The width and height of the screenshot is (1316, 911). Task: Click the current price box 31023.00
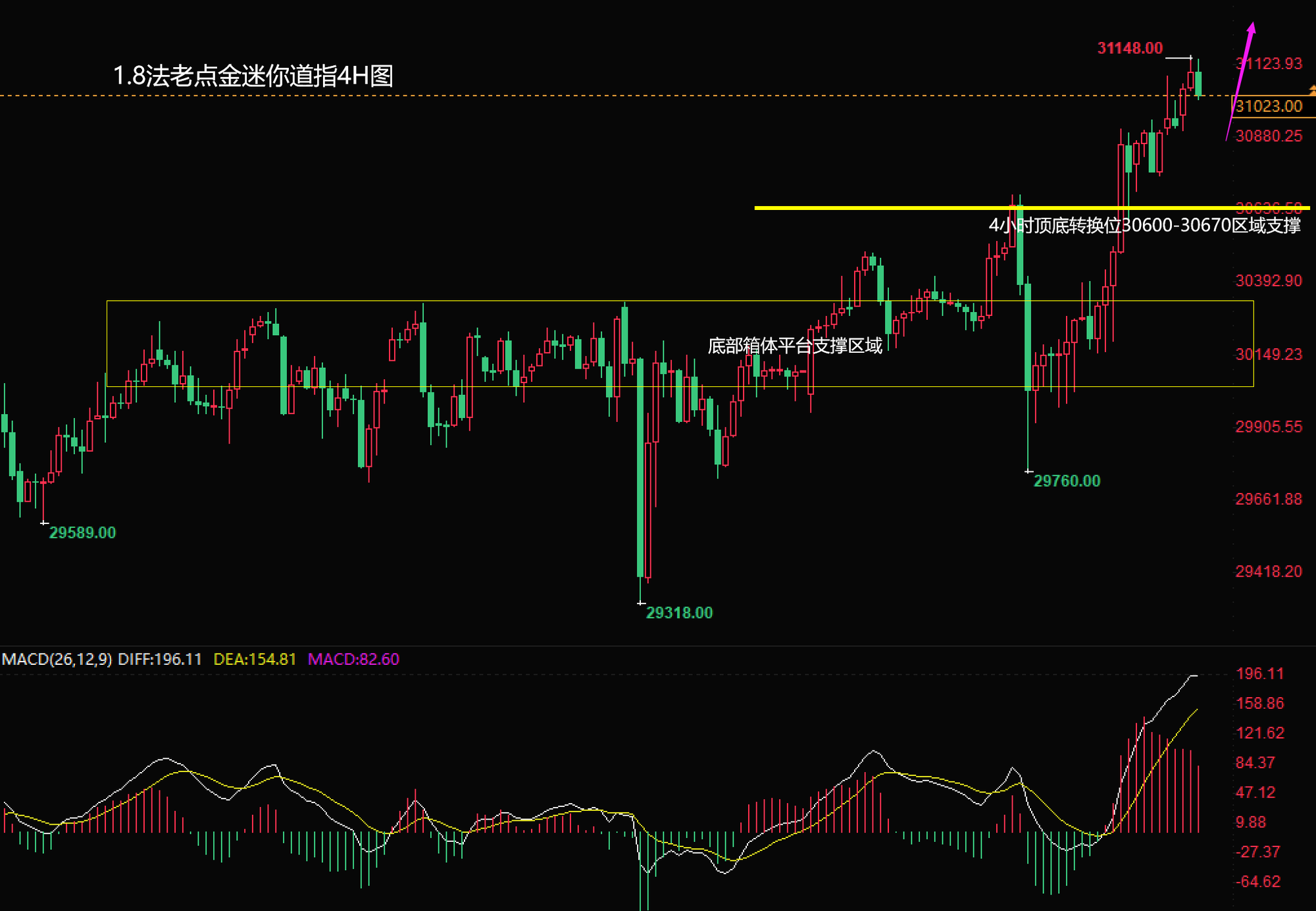[x=1269, y=107]
